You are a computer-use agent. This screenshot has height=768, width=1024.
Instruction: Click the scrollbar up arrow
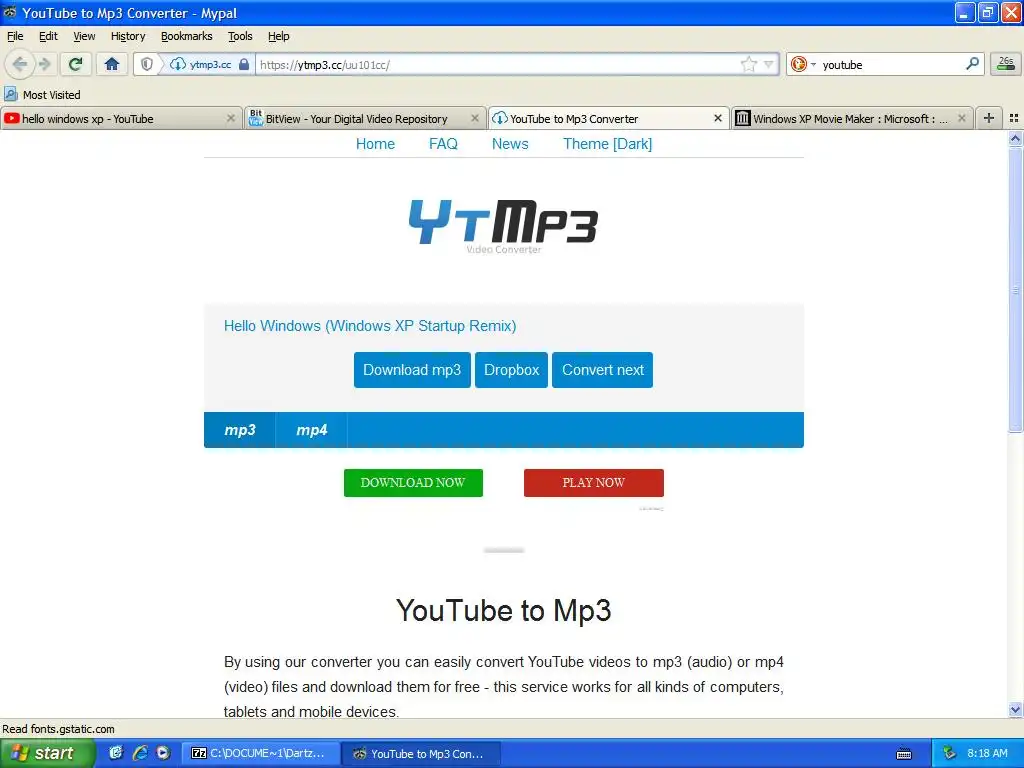pyautogui.click(x=1015, y=138)
